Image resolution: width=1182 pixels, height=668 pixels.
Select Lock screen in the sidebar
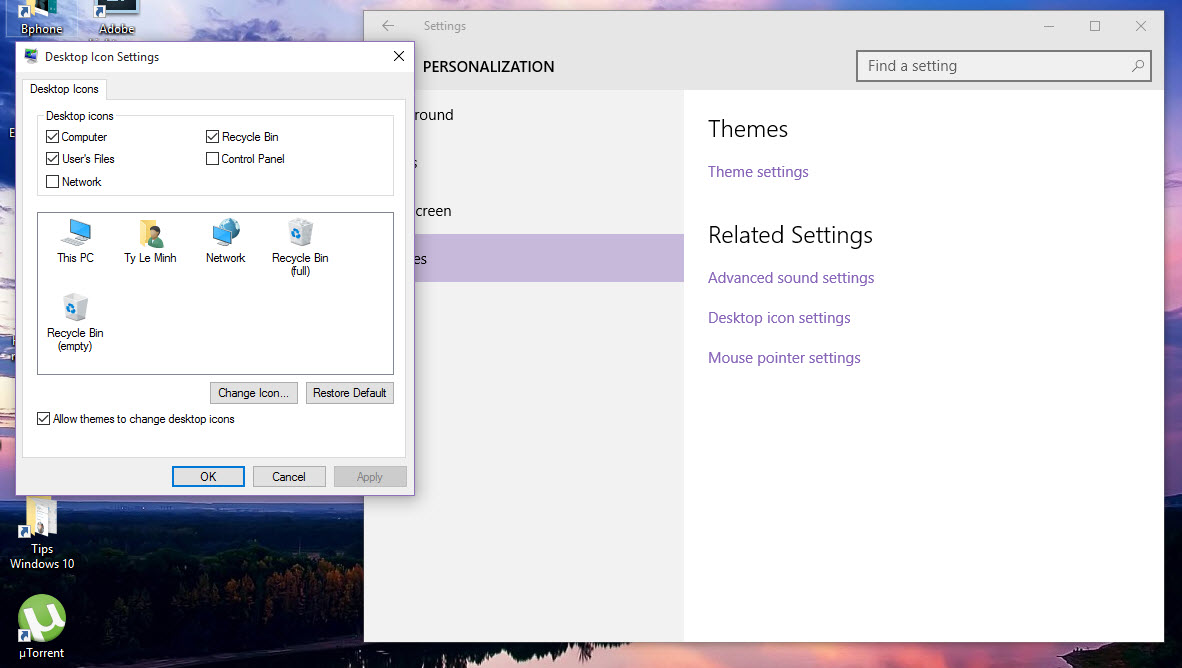tap(430, 211)
